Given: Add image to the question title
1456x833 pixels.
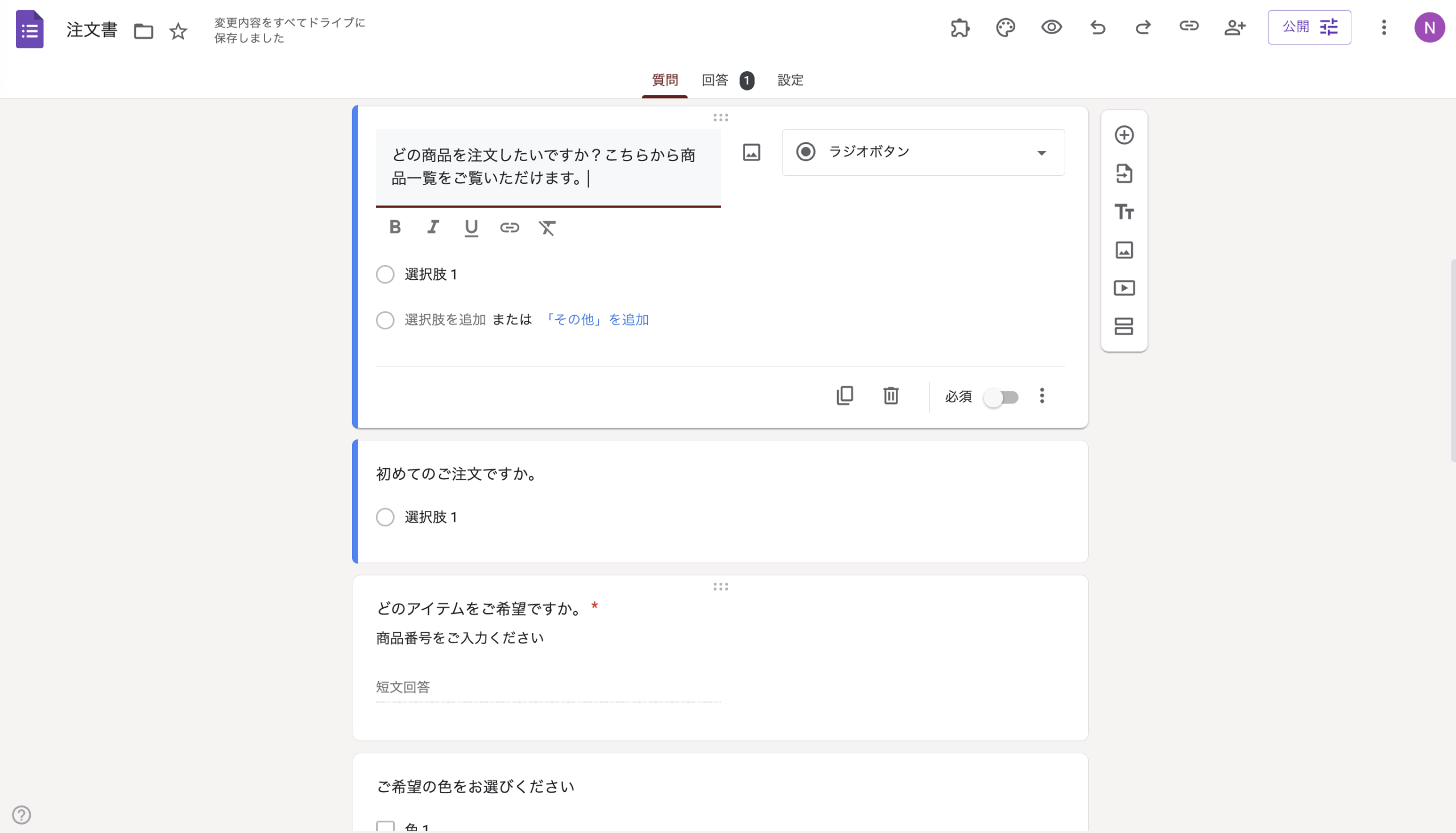Looking at the screenshot, I should (x=751, y=152).
